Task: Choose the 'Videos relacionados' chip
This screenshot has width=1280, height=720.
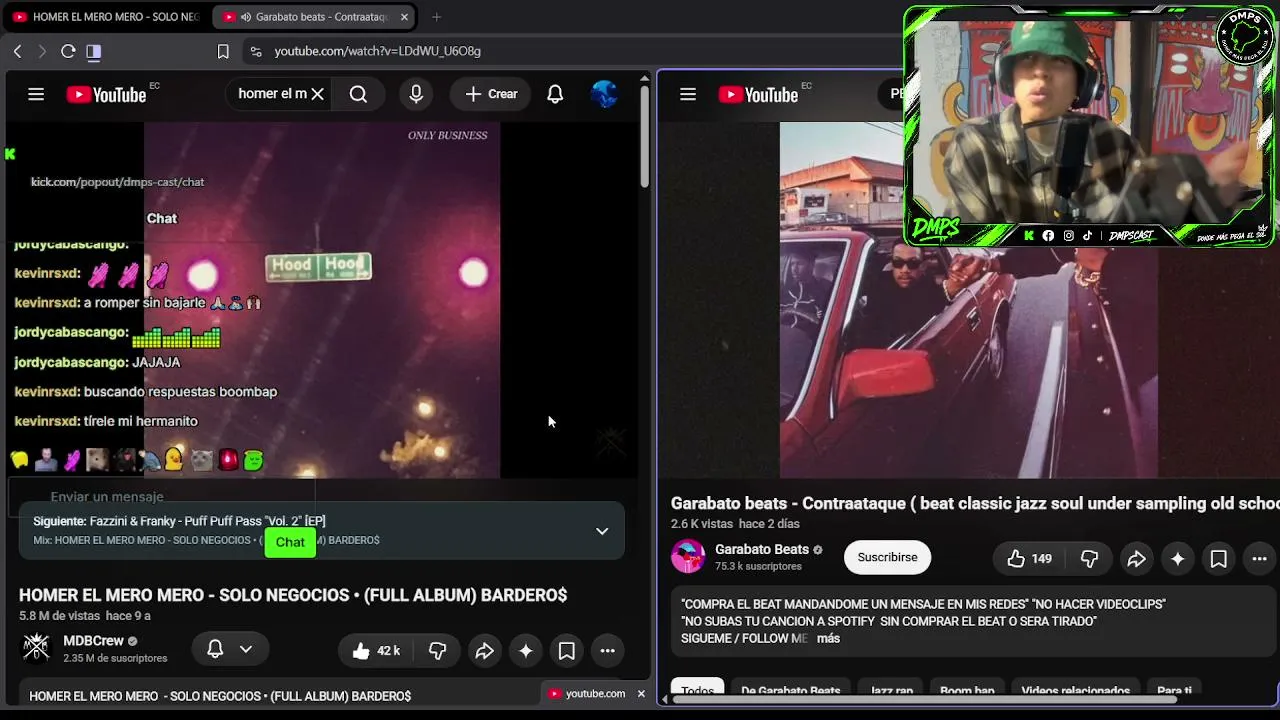Action: click(x=1075, y=691)
